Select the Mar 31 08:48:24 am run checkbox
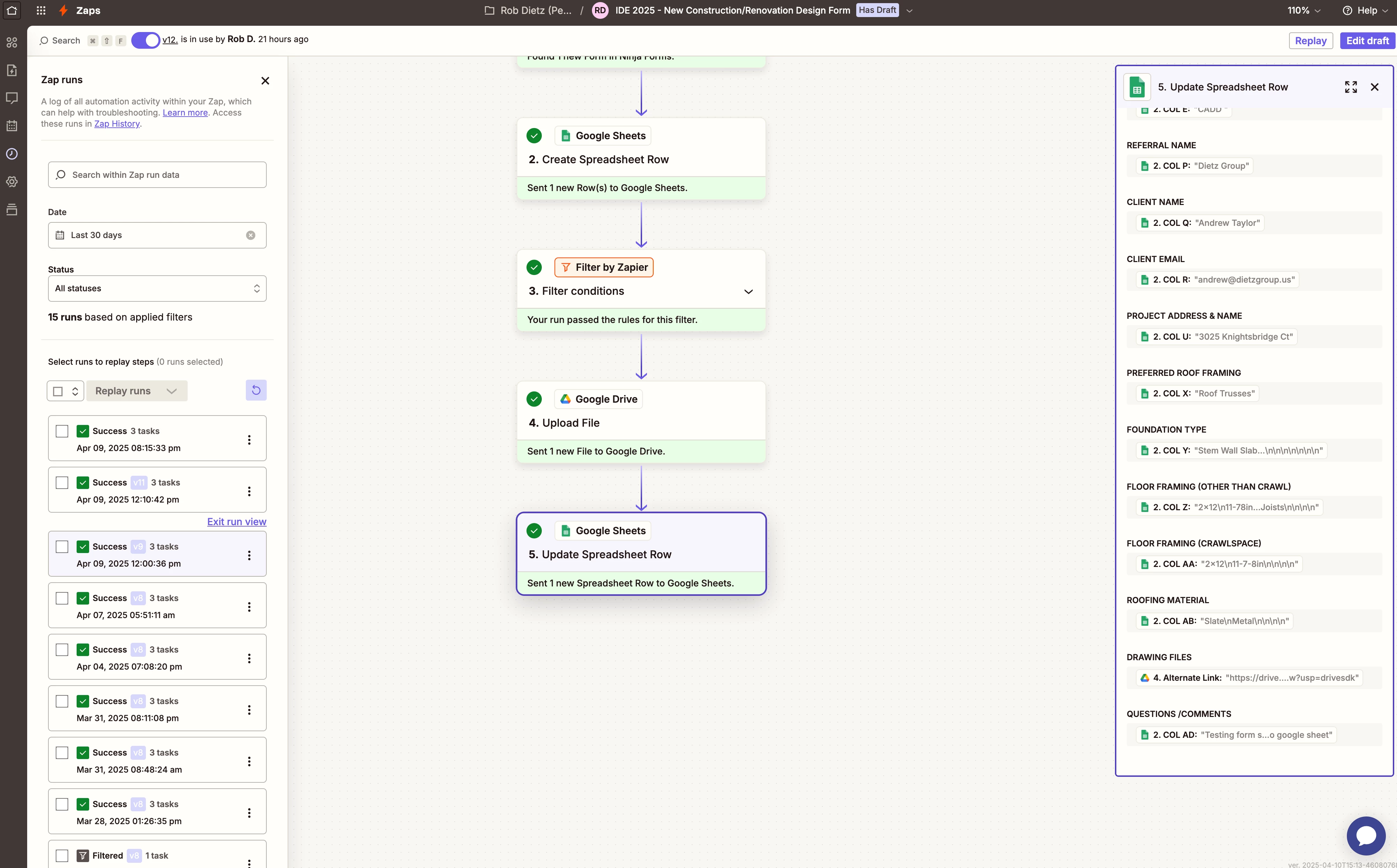 (x=62, y=752)
